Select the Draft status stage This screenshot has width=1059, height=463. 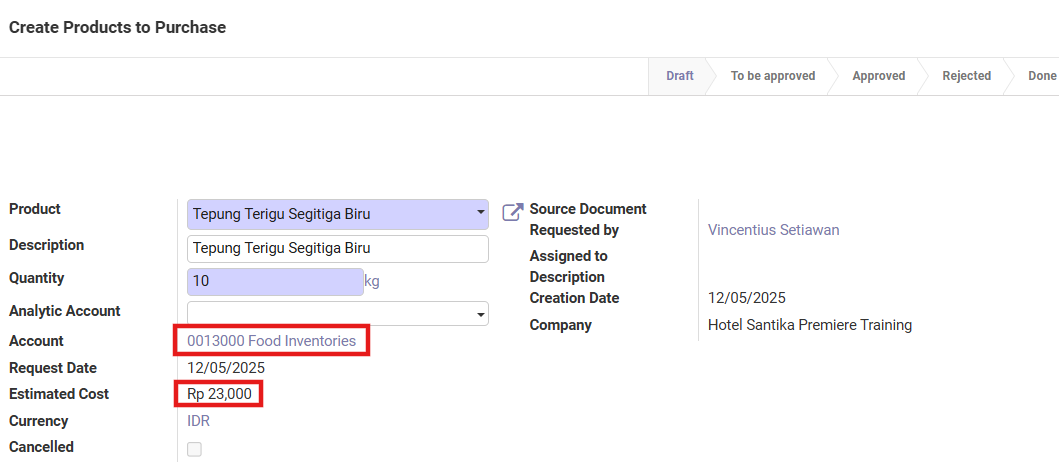[x=679, y=76]
